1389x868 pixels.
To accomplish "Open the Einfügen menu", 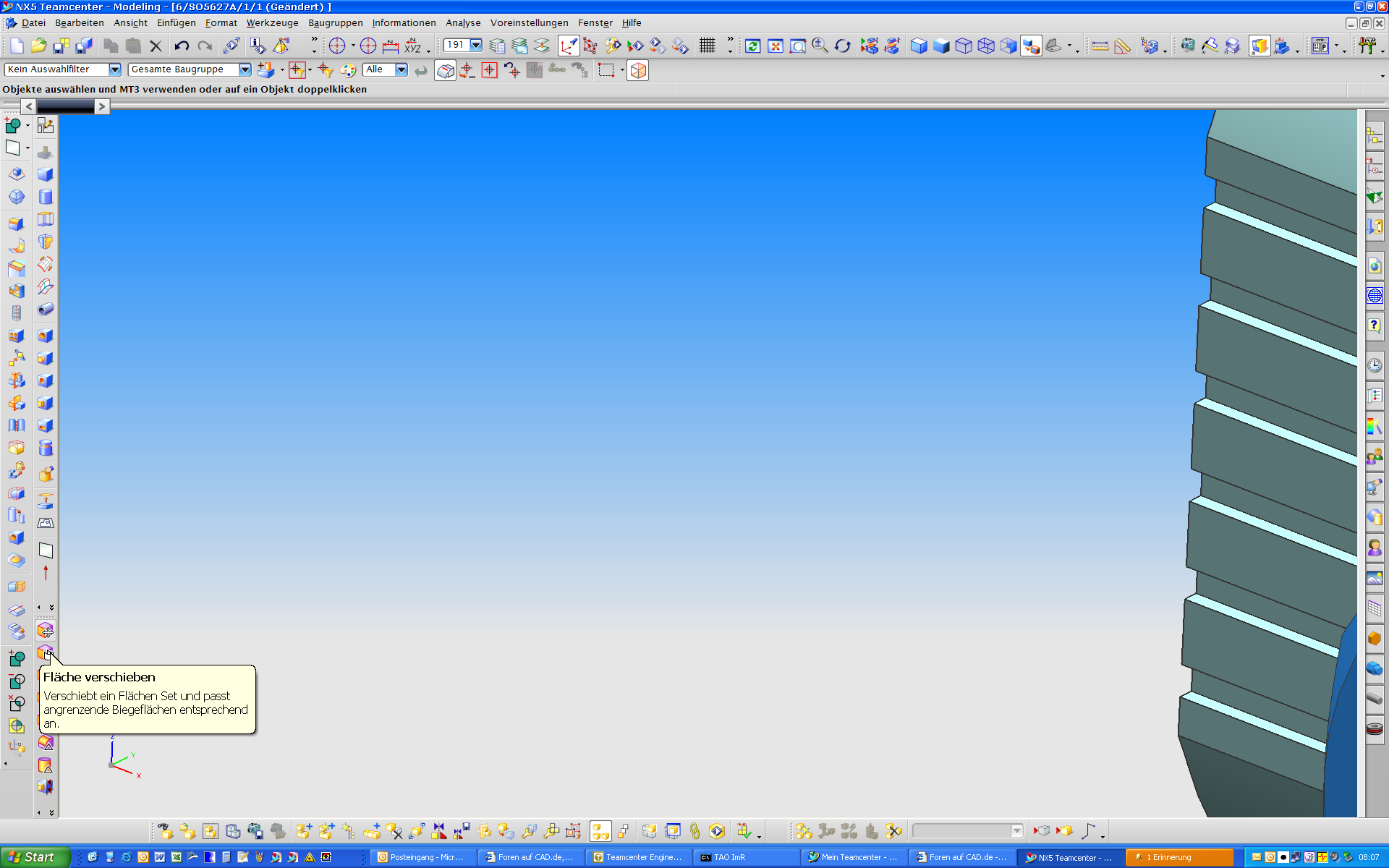I will click(176, 23).
